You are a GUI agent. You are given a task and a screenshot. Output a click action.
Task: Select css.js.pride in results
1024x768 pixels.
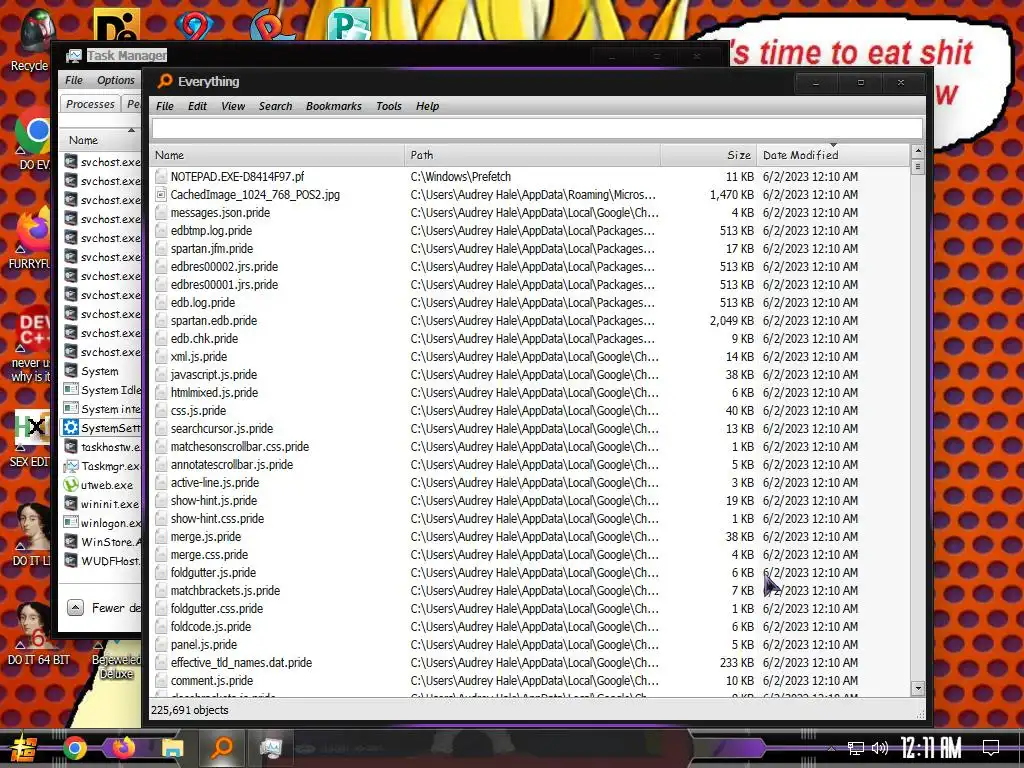tap(198, 411)
